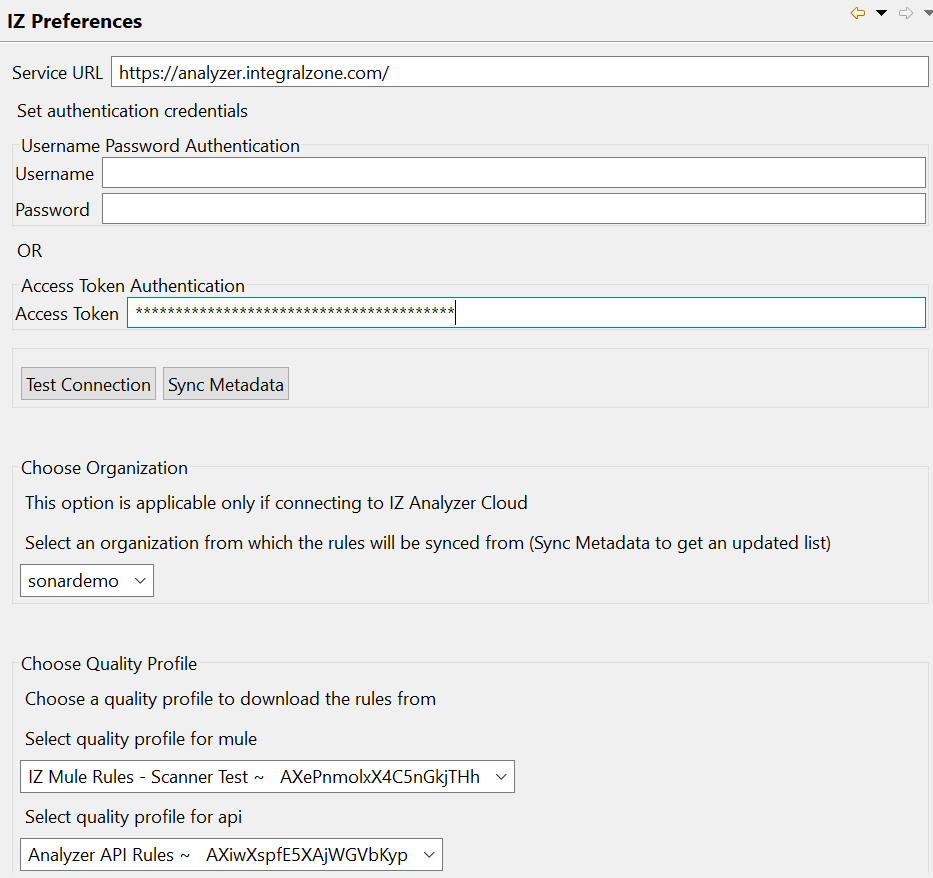Focus the Password text field
Image resolution: width=933 pixels, height=878 pixels.
click(514, 209)
